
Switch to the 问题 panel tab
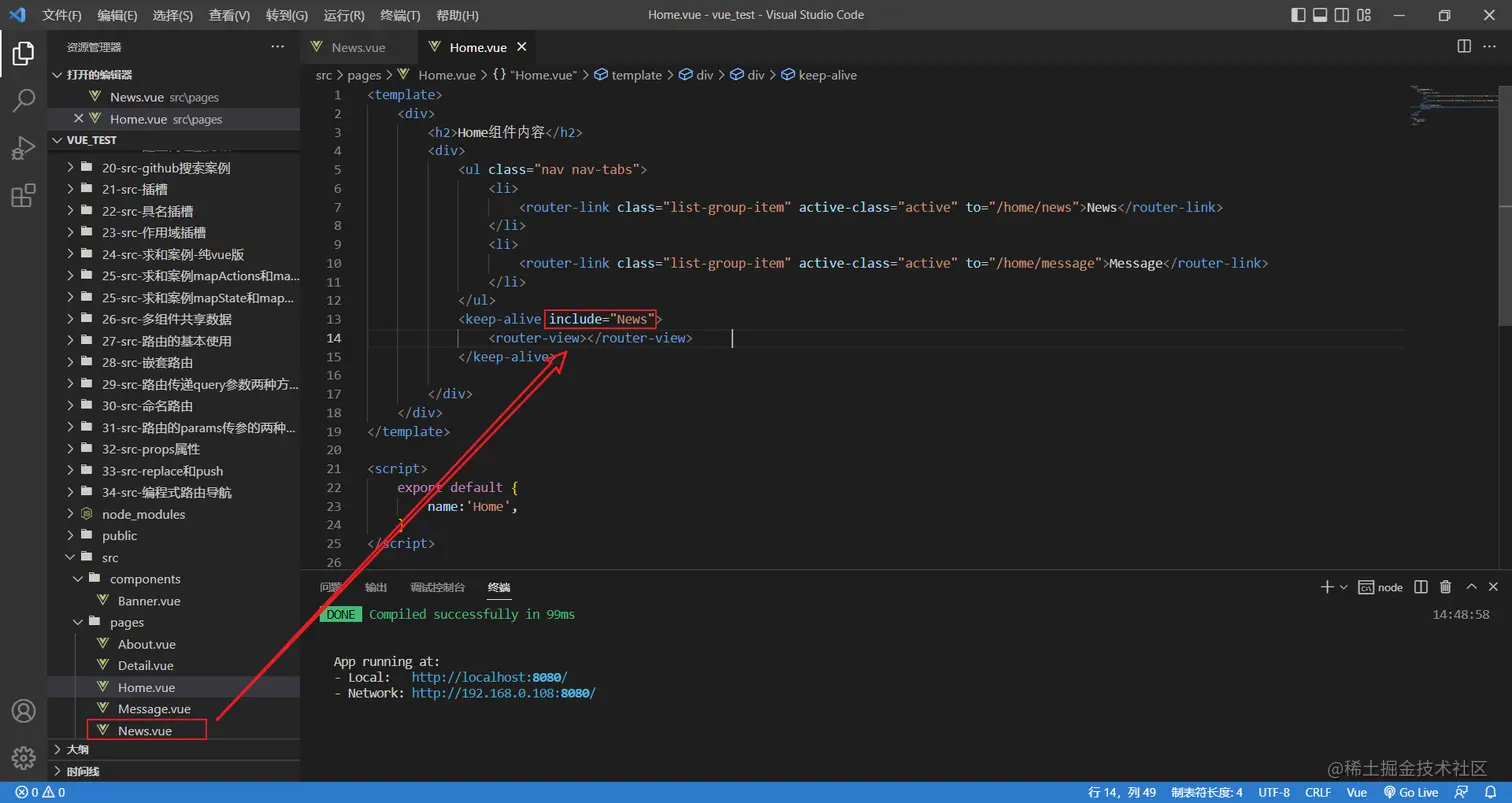(x=331, y=587)
